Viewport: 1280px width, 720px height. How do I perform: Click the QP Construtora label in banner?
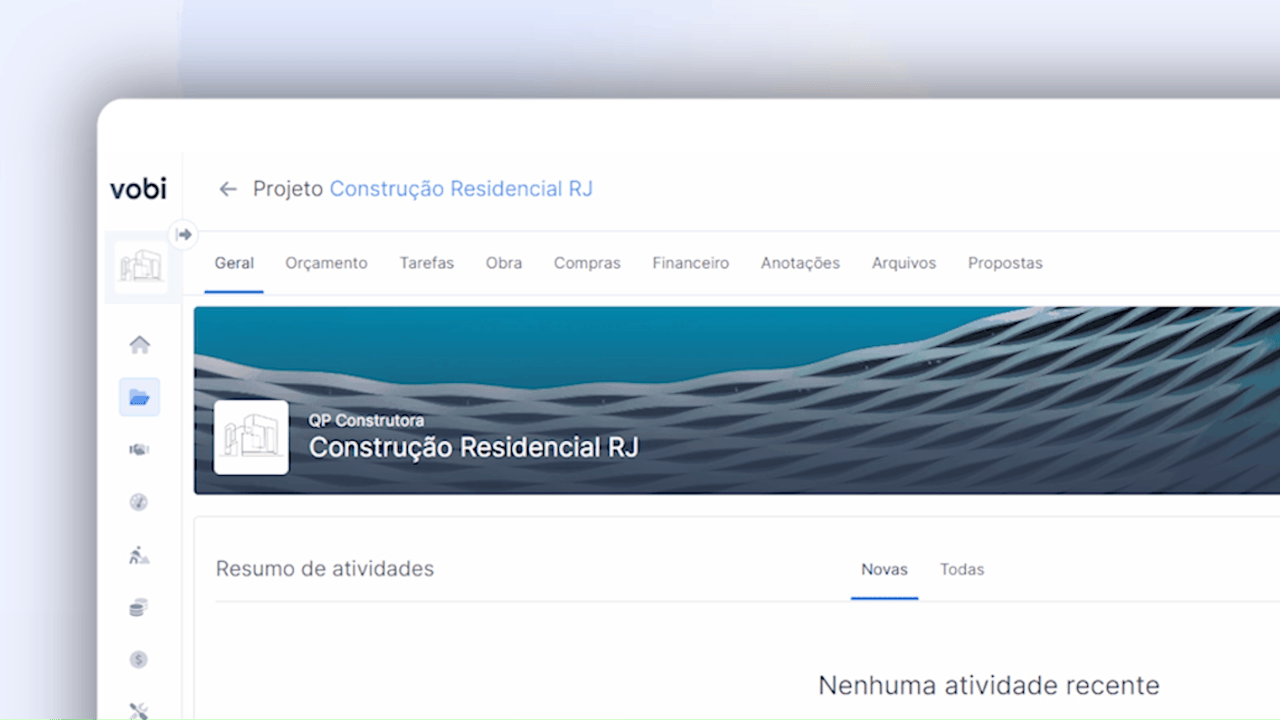(366, 420)
